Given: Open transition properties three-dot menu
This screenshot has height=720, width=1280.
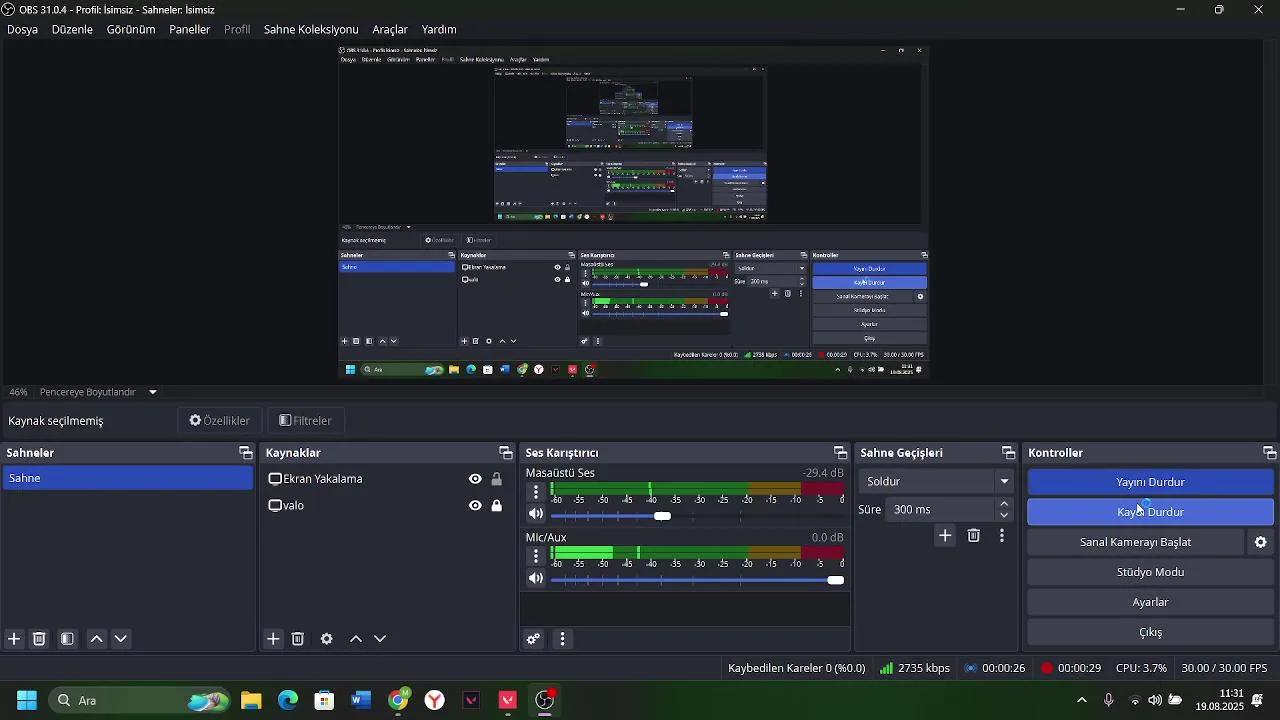Looking at the screenshot, I should pyautogui.click(x=1002, y=536).
